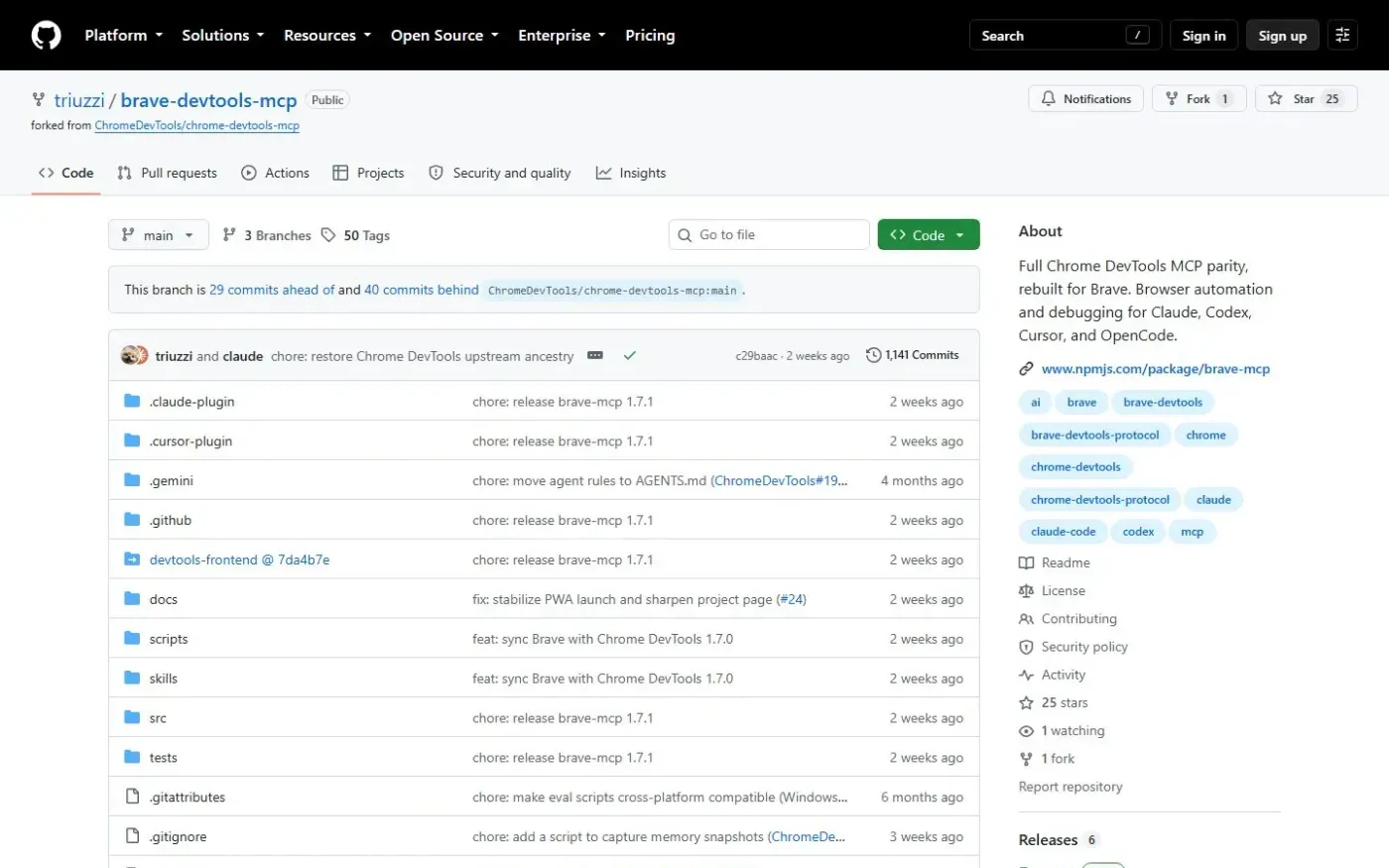Click the star icon next to Star
Viewport: 1389px width, 868px height.
1275,99
